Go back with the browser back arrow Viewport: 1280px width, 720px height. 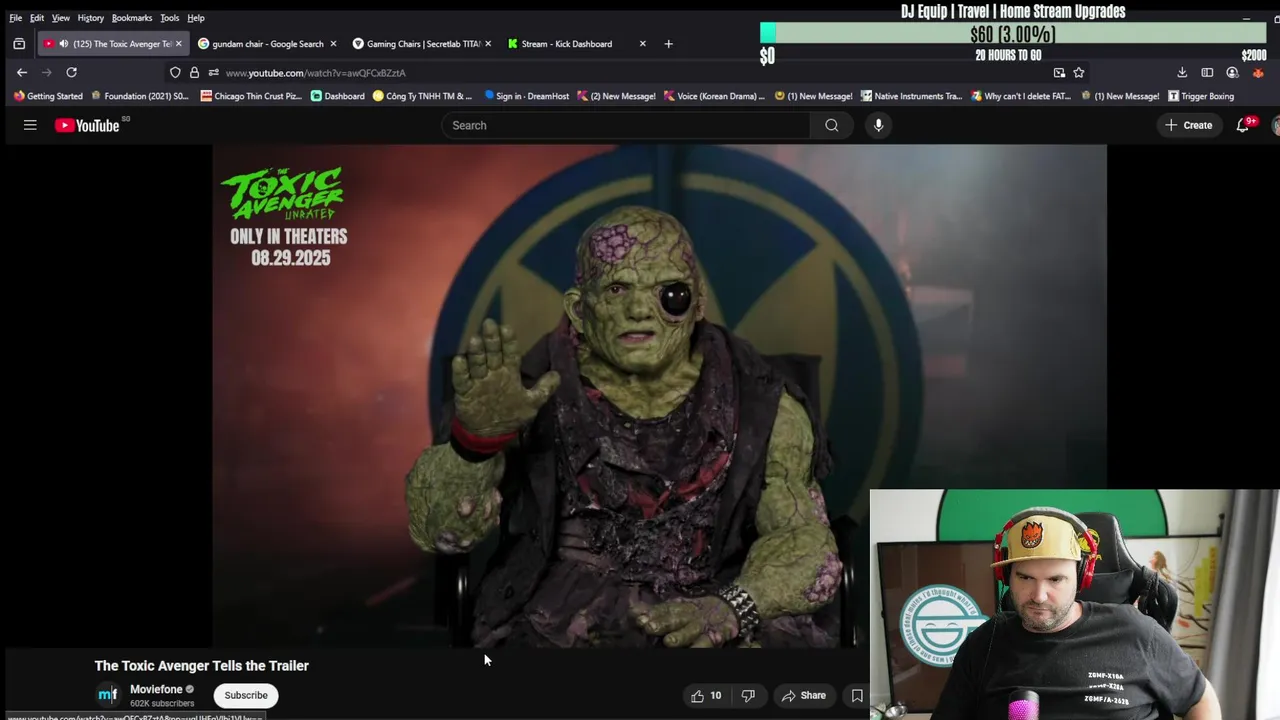[22, 72]
